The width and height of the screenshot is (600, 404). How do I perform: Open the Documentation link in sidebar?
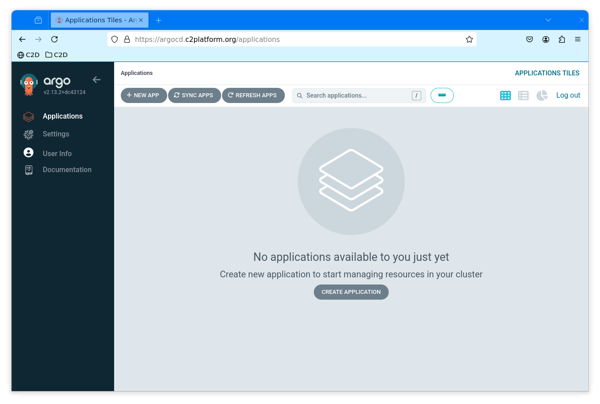click(67, 170)
